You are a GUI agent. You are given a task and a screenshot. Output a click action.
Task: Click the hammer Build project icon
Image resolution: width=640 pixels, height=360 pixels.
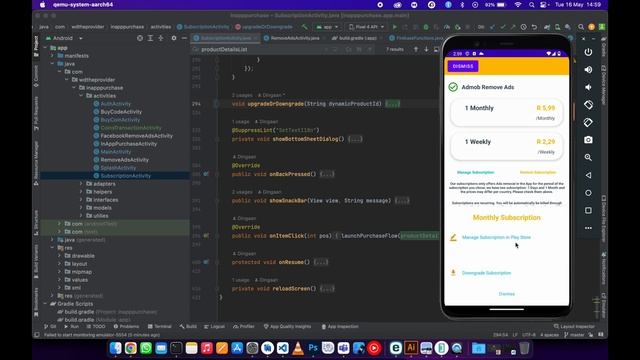pos(304,27)
